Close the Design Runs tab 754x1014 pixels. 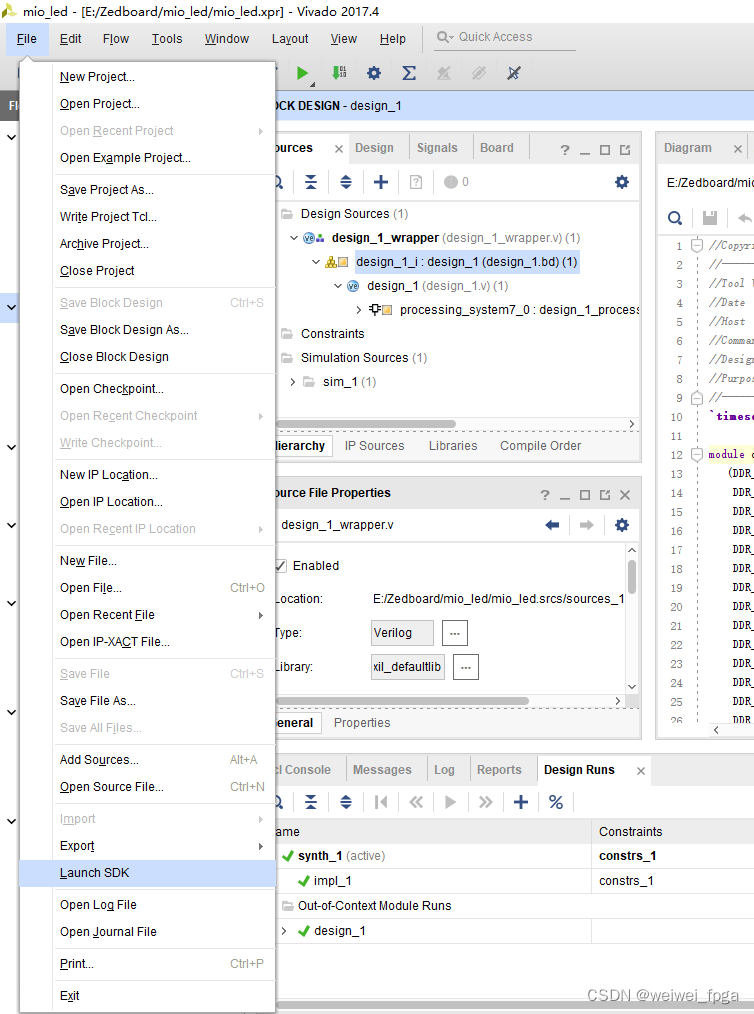coord(640,771)
